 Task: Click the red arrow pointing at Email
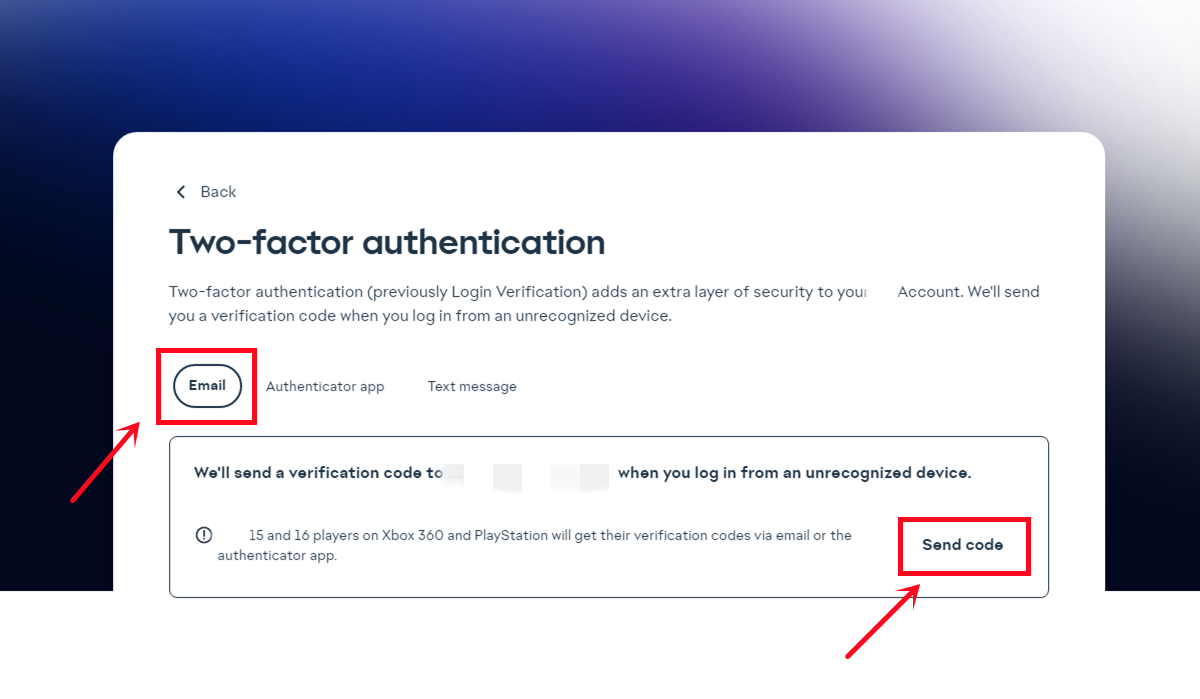pyautogui.click(x=105, y=462)
